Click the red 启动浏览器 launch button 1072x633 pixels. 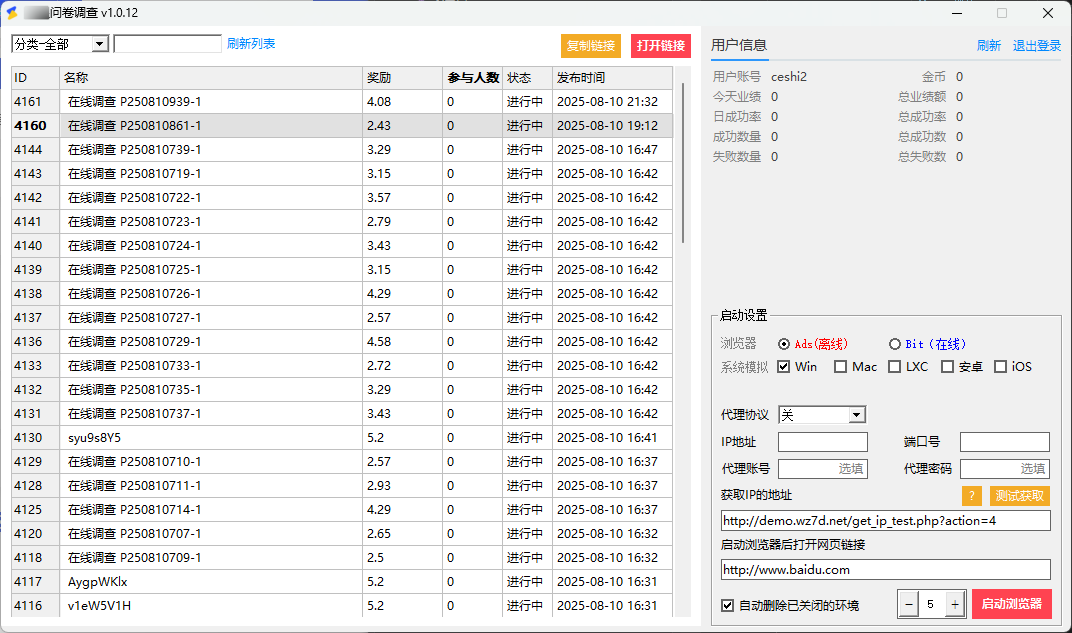tap(1011, 604)
